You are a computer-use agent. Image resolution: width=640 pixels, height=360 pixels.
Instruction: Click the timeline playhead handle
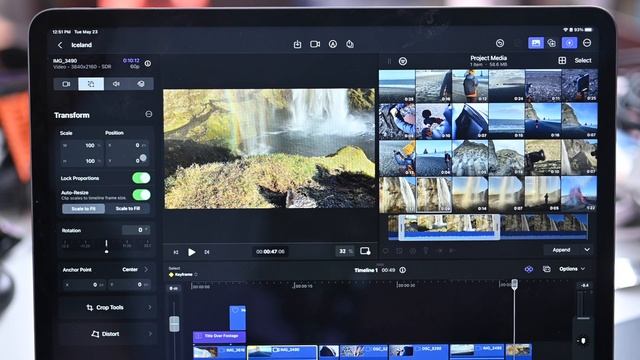pyautogui.click(x=515, y=284)
